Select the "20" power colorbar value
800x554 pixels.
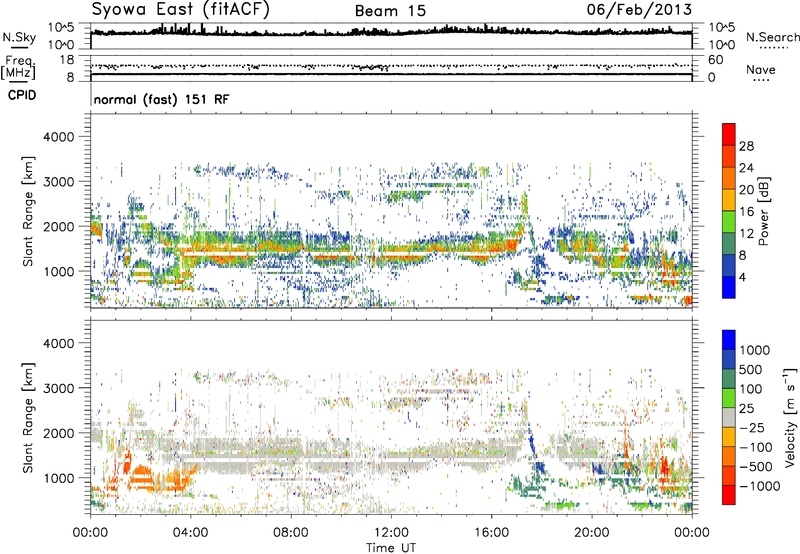[746, 190]
